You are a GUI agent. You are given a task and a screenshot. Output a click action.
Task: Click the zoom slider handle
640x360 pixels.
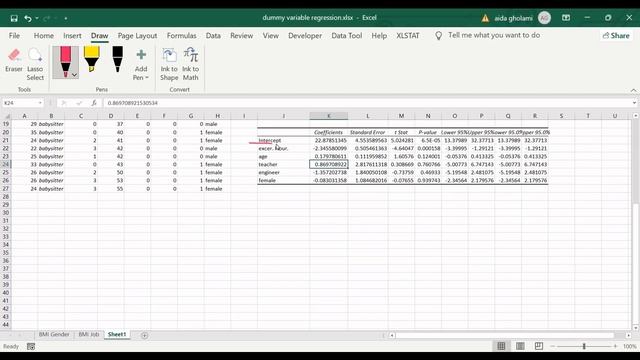point(584,346)
